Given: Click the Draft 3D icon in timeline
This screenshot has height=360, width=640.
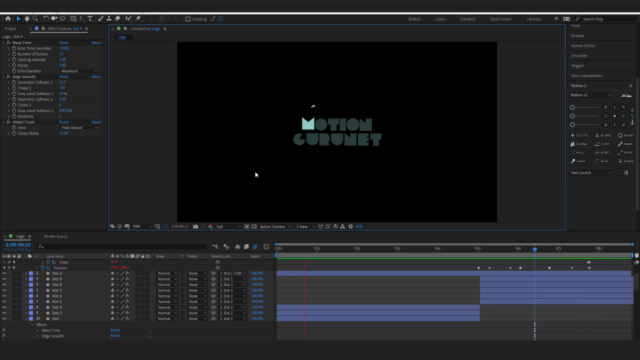Looking at the screenshot, I should point(226,247).
